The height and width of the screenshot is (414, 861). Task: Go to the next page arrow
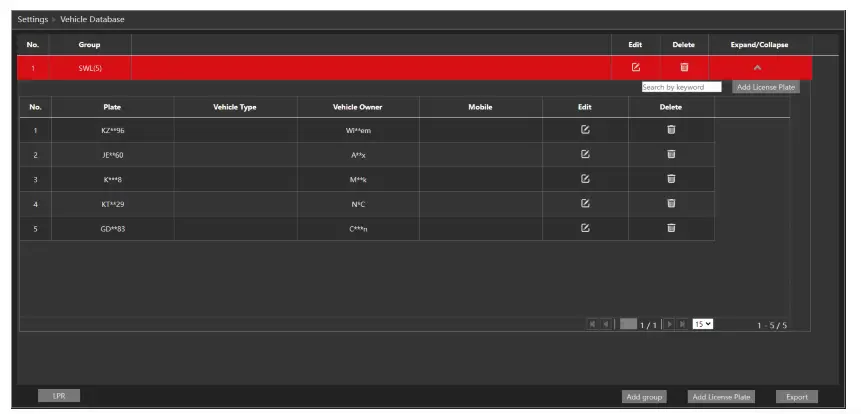click(x=670, y=324)
